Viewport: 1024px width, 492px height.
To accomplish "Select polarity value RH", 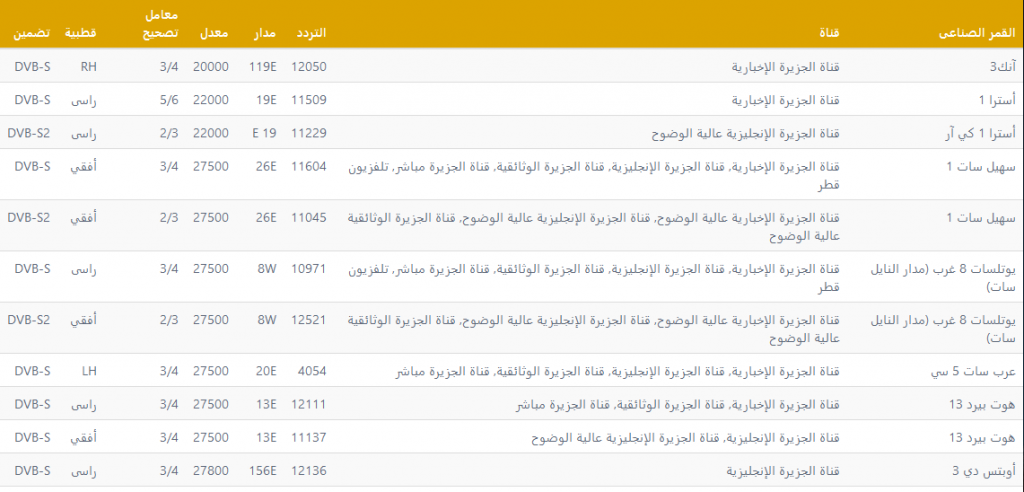I will [x=89, y=67].
